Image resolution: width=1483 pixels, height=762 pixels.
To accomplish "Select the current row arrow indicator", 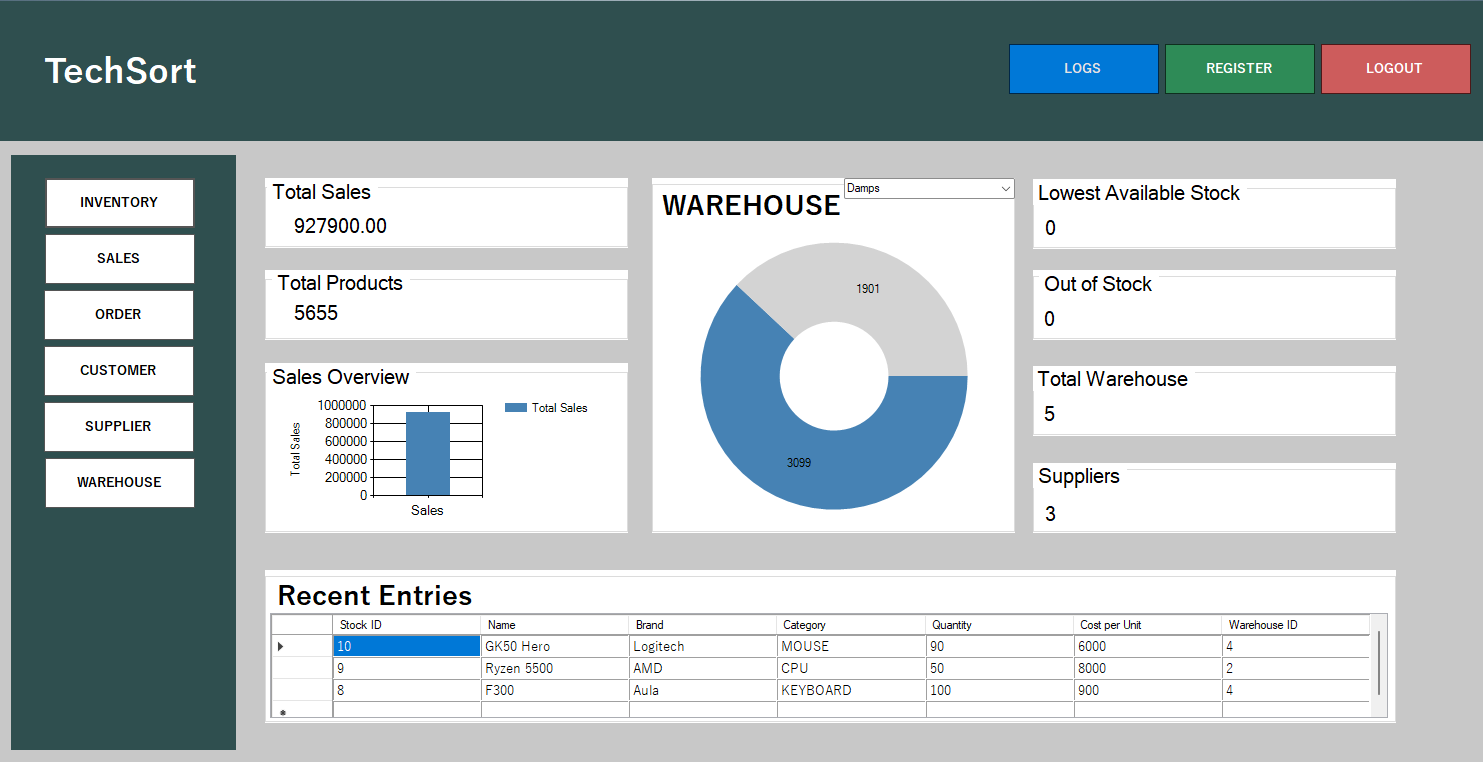I will tap(301, 647).
